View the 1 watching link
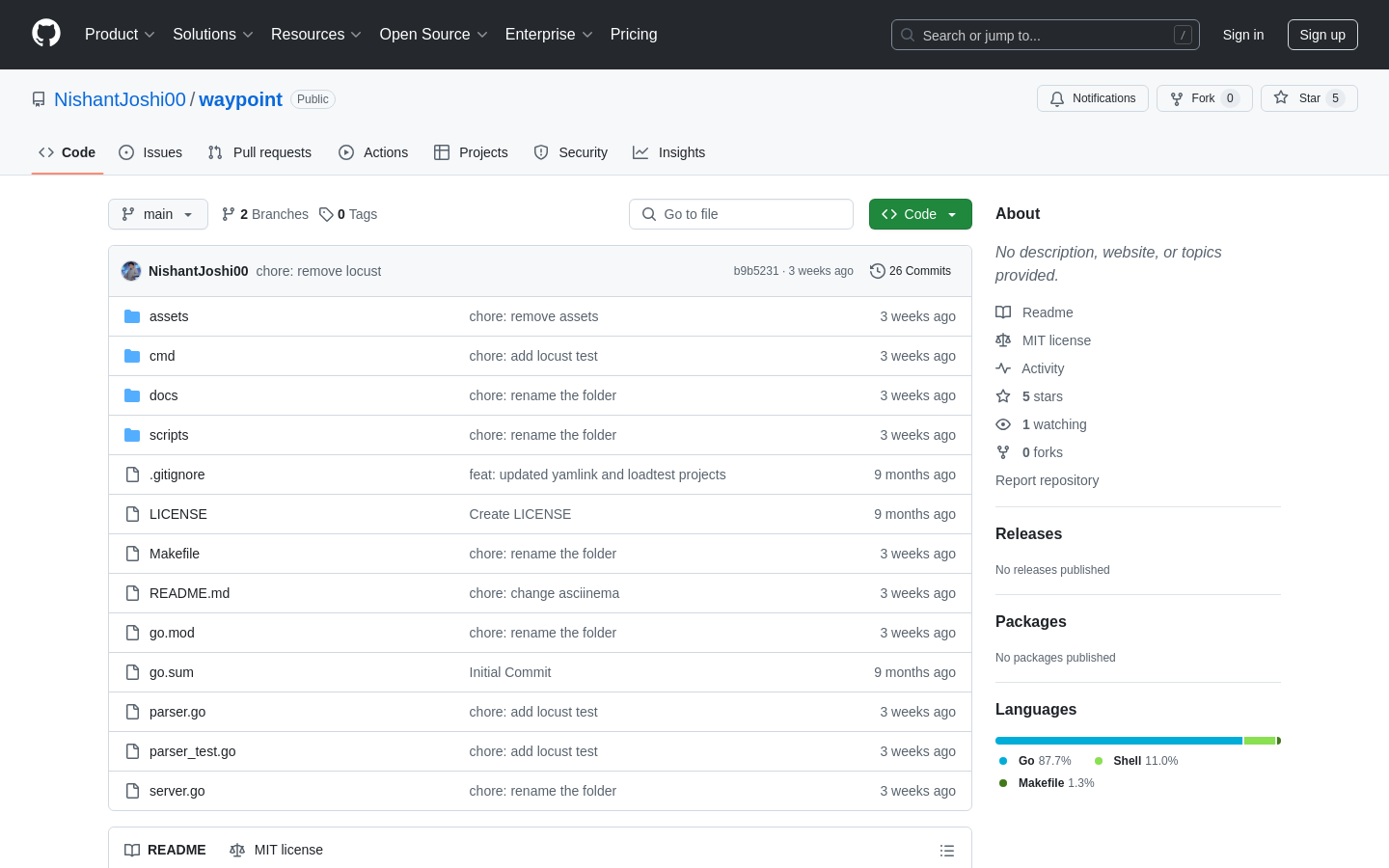 click(1041, 424)
